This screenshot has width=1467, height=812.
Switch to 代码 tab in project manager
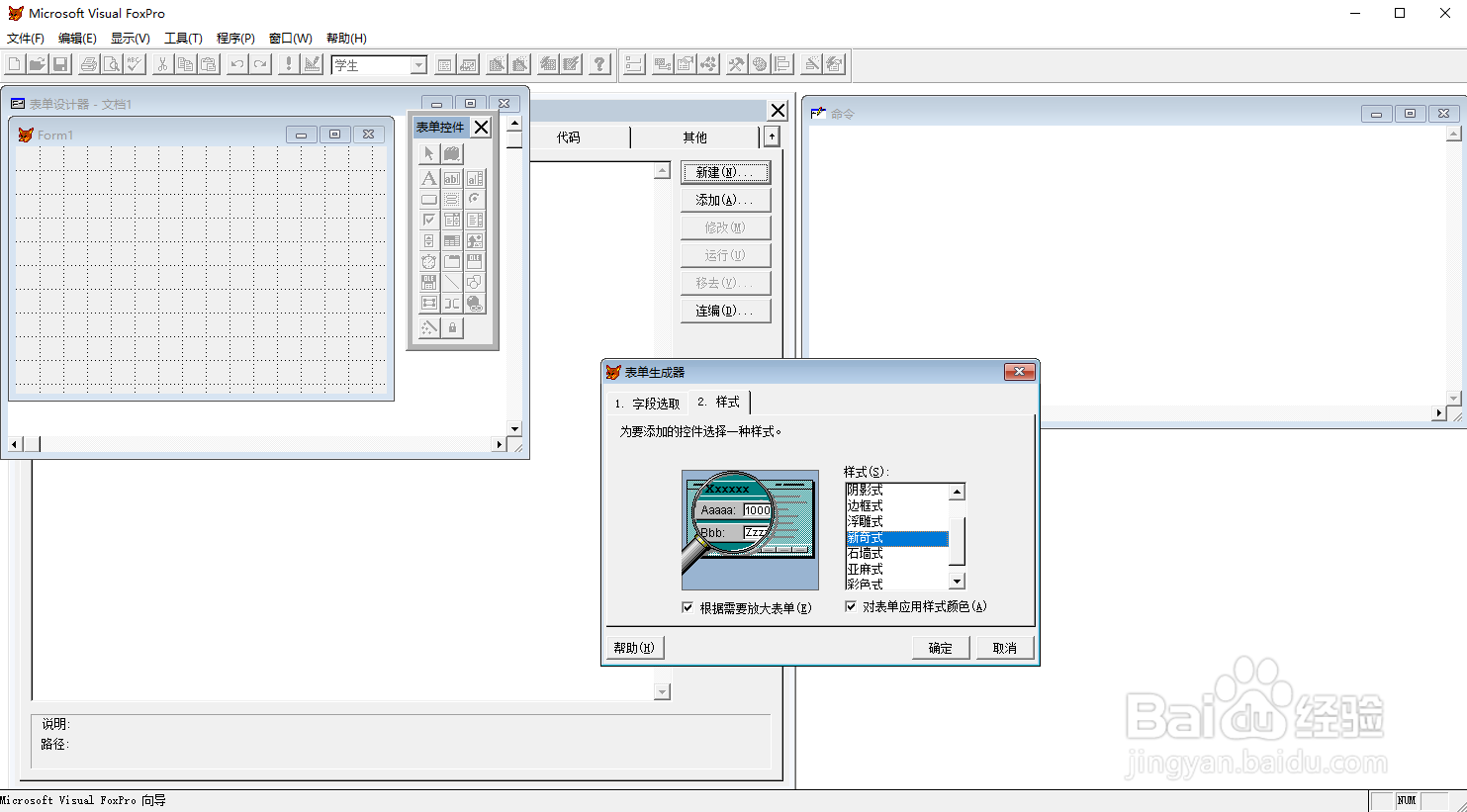[568, 137]
